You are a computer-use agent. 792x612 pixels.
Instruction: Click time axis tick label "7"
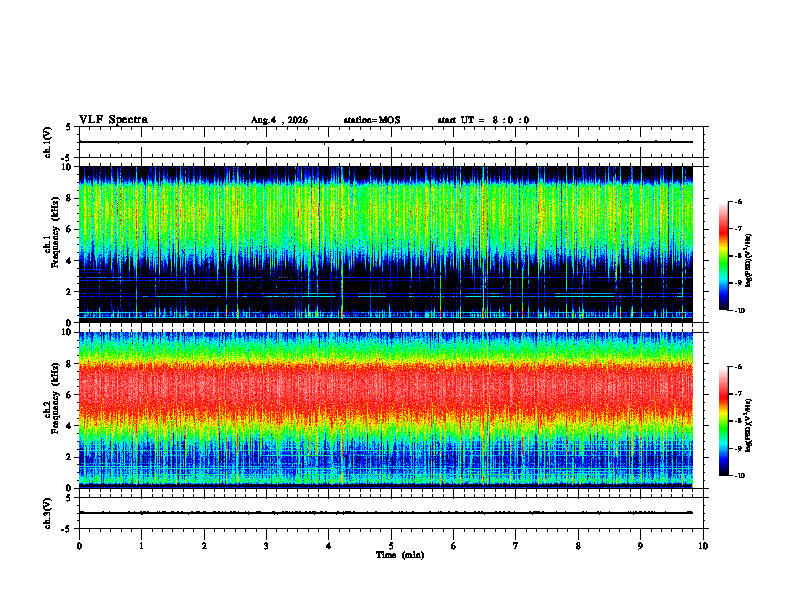[516, 546]
